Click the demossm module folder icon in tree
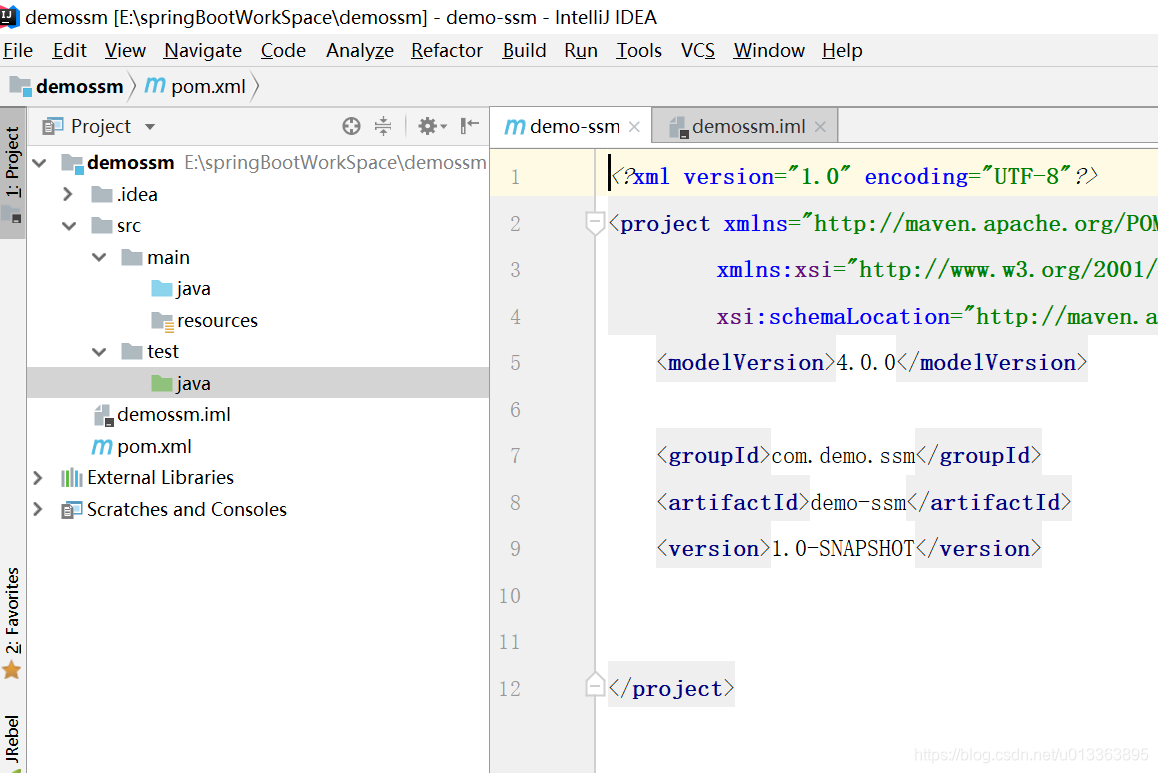This screenshot has height=773, width=1158. pyautogui.click(x=72, y=162)
